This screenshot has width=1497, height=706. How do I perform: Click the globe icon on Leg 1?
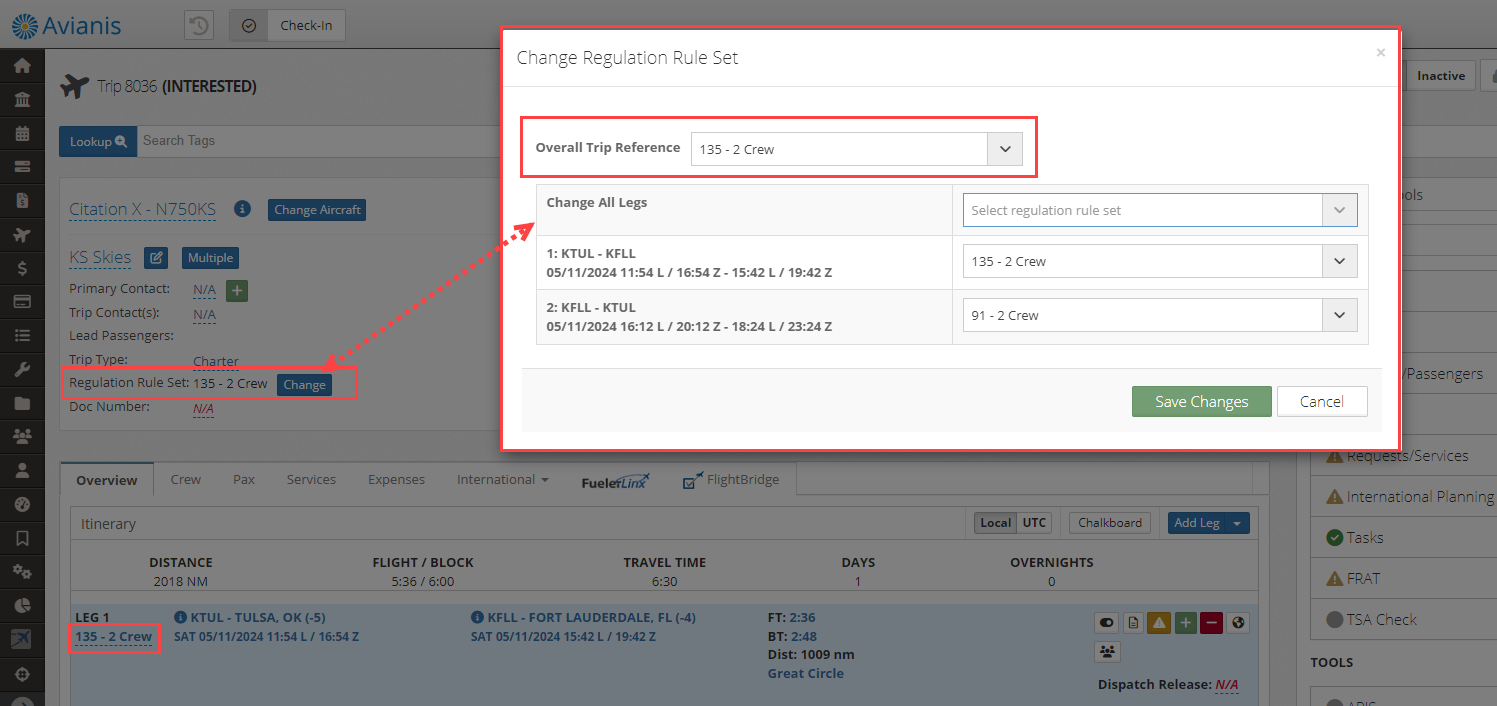coord(1238,623)
